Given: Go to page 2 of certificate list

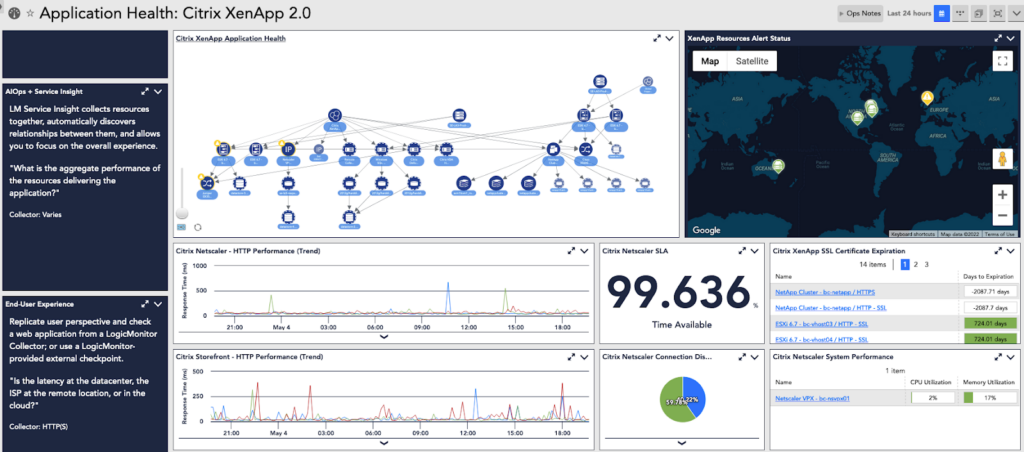Looking at the screenshot, I should click(x=916, y=265).
